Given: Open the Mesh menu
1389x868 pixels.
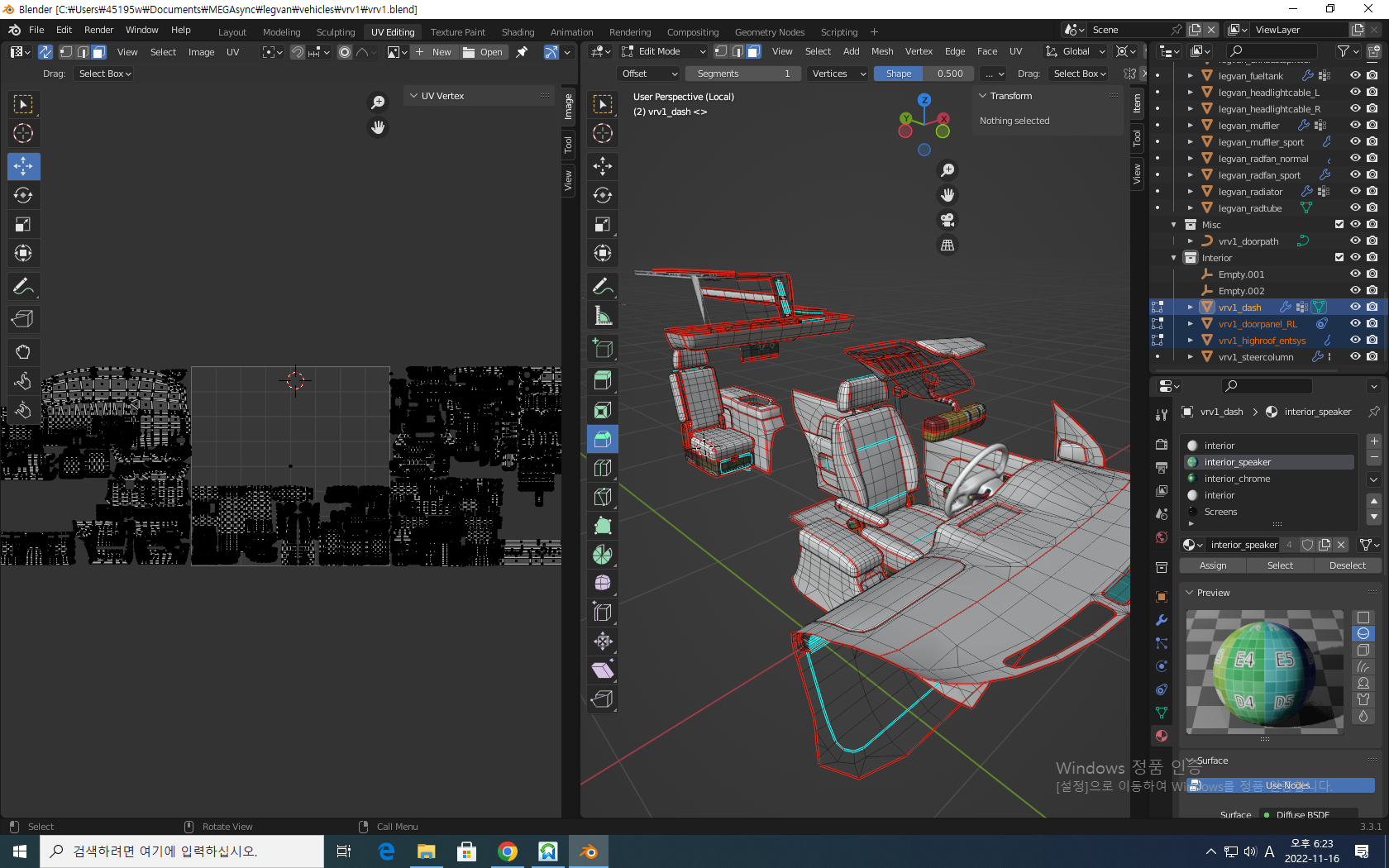Looking at the screenshot, I should (x=882, y=51).
